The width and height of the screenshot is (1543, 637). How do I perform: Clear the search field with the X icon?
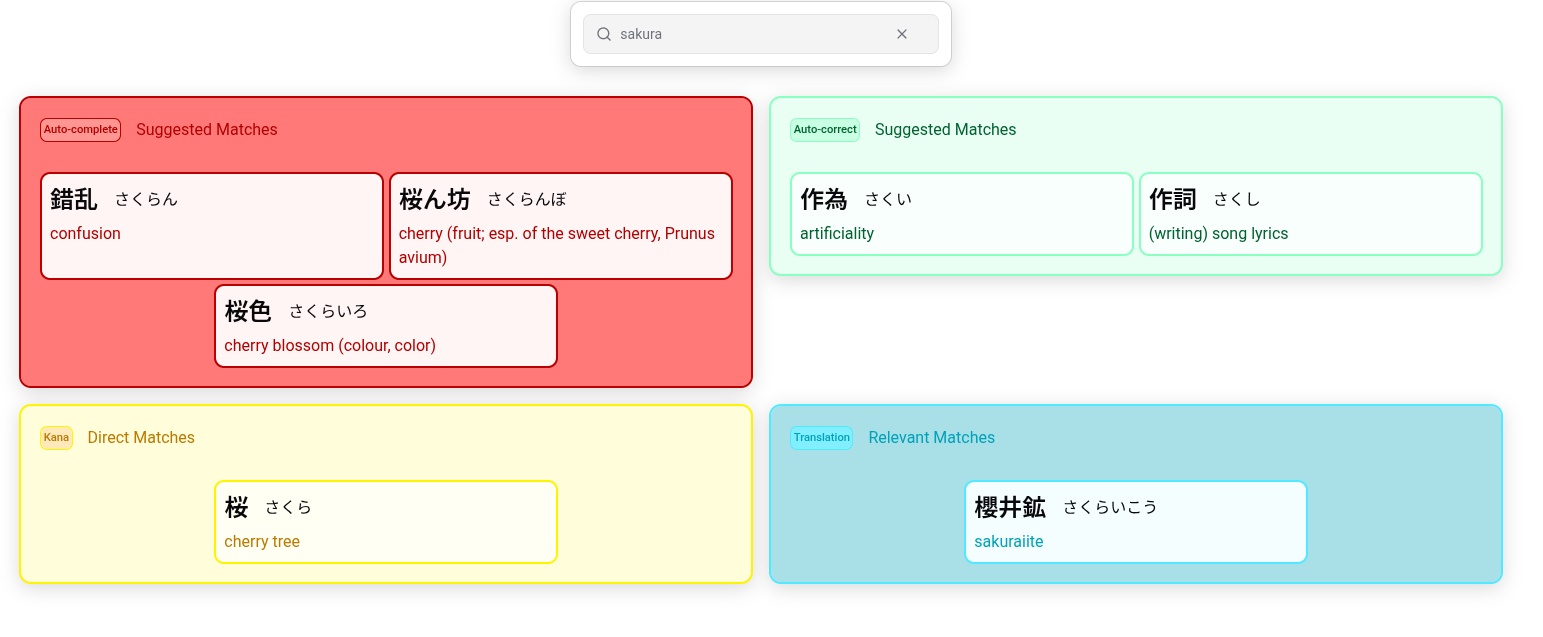coord(901,33)
